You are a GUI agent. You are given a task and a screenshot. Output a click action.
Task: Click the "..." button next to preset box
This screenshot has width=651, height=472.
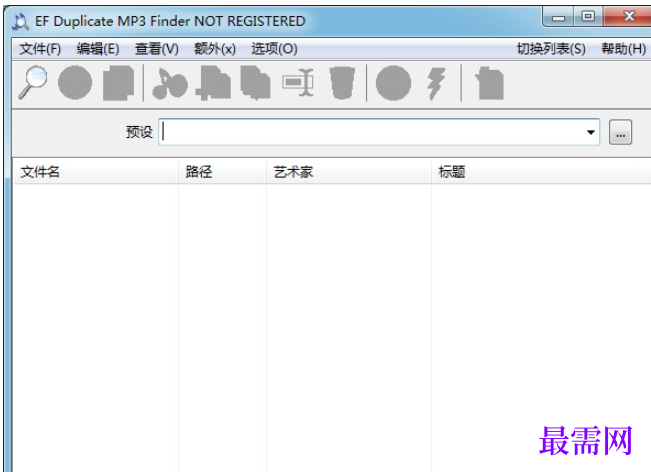click(620, 132)
